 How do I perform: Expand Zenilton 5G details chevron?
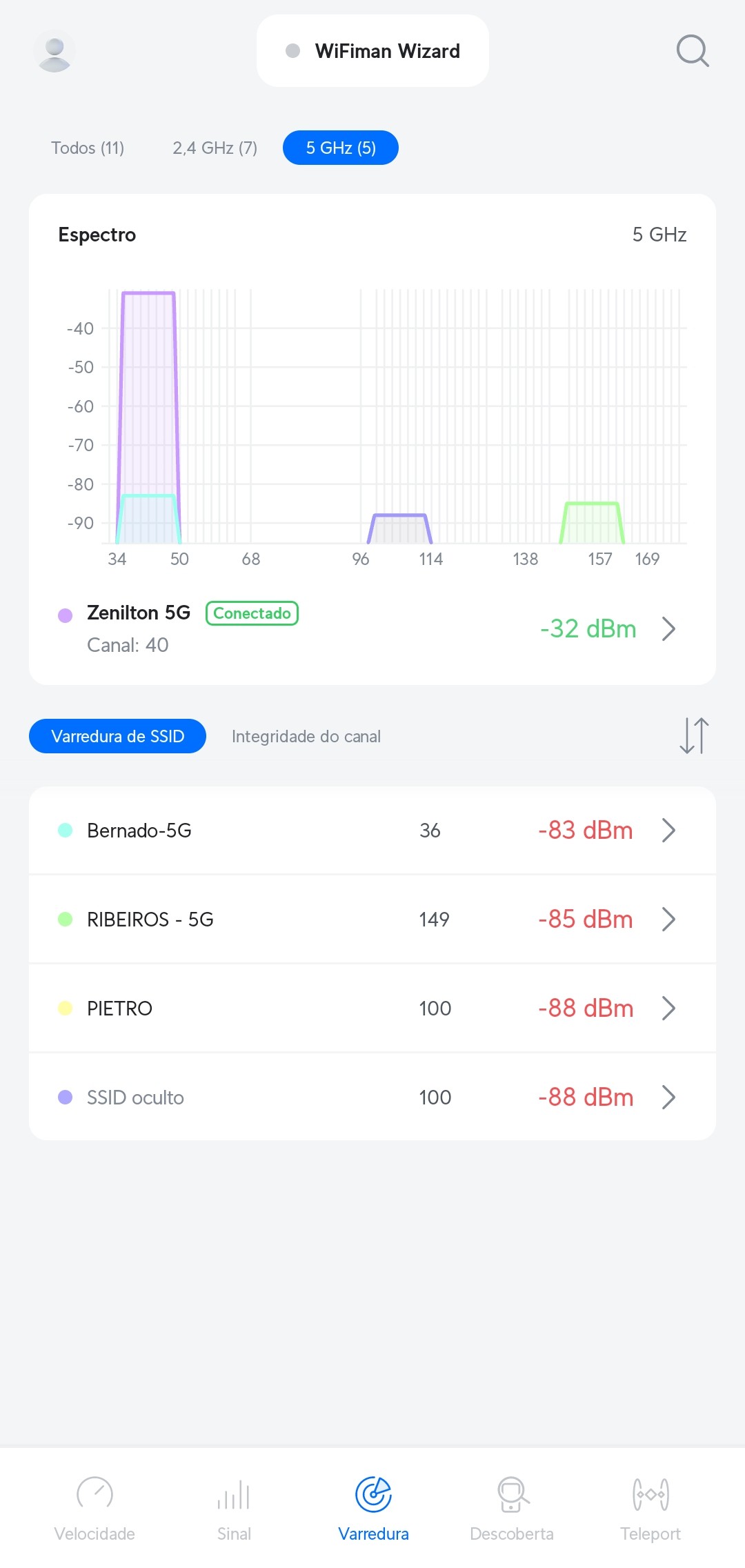pyautogui.click(x=668, y=628)
